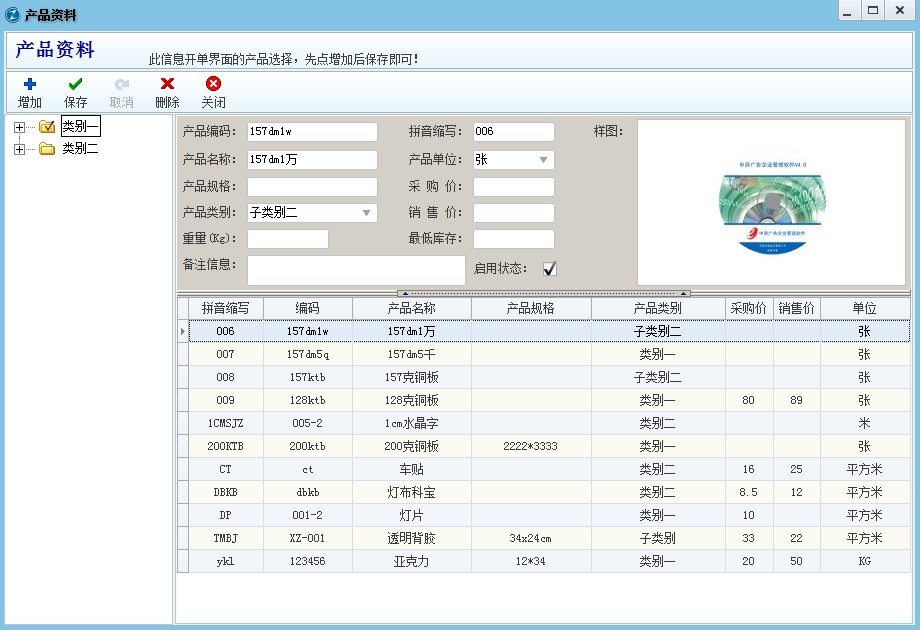920x630 pixels.
Task: Select the 亚克力 product row
Action: click(x=412, y=561)
